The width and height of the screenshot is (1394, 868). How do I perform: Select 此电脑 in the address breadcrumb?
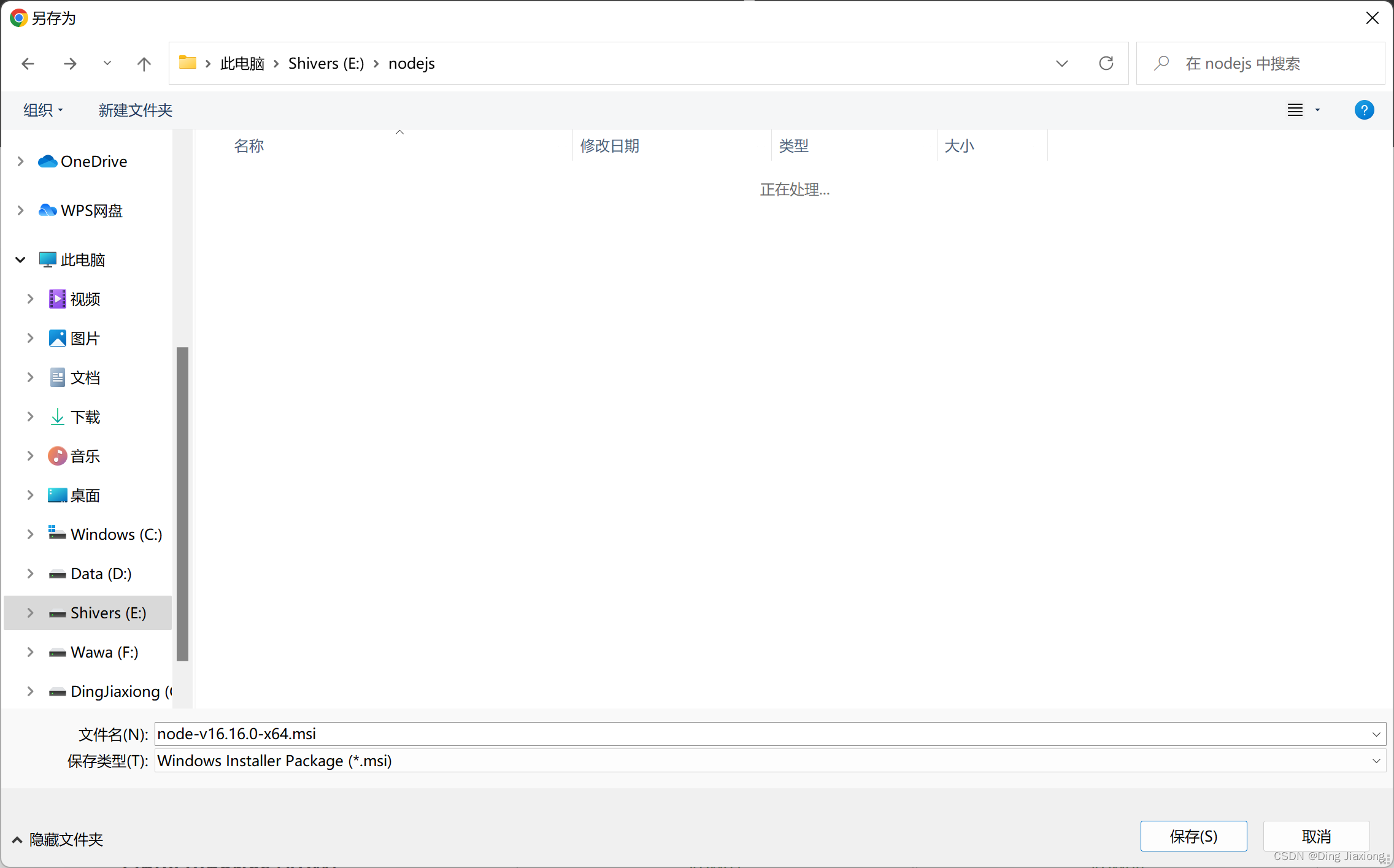tap(242, 63)
